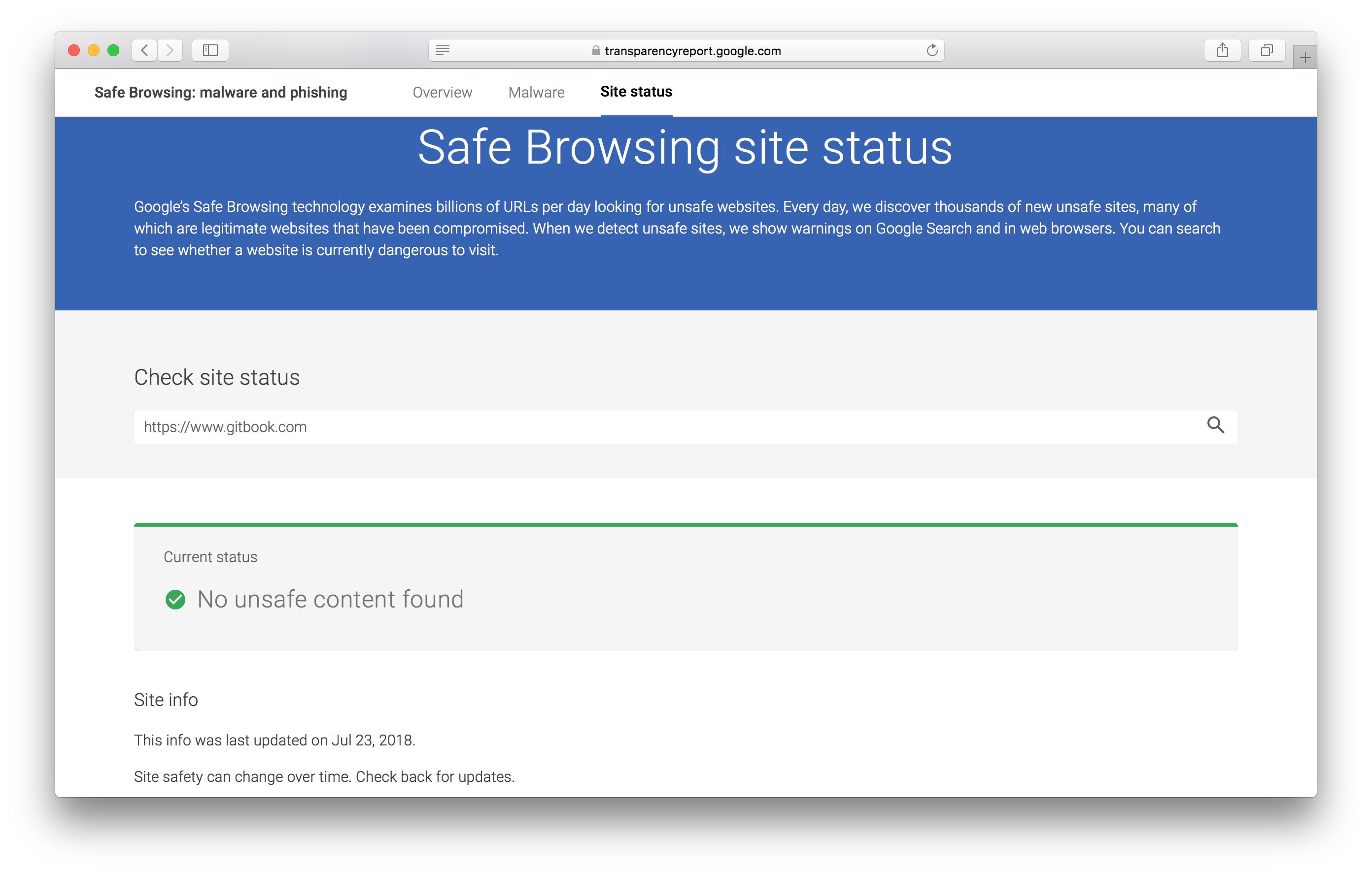Screen dimensions: 1372x876
Task: Click the lock icon in address bar
Action: pos(596,51)
